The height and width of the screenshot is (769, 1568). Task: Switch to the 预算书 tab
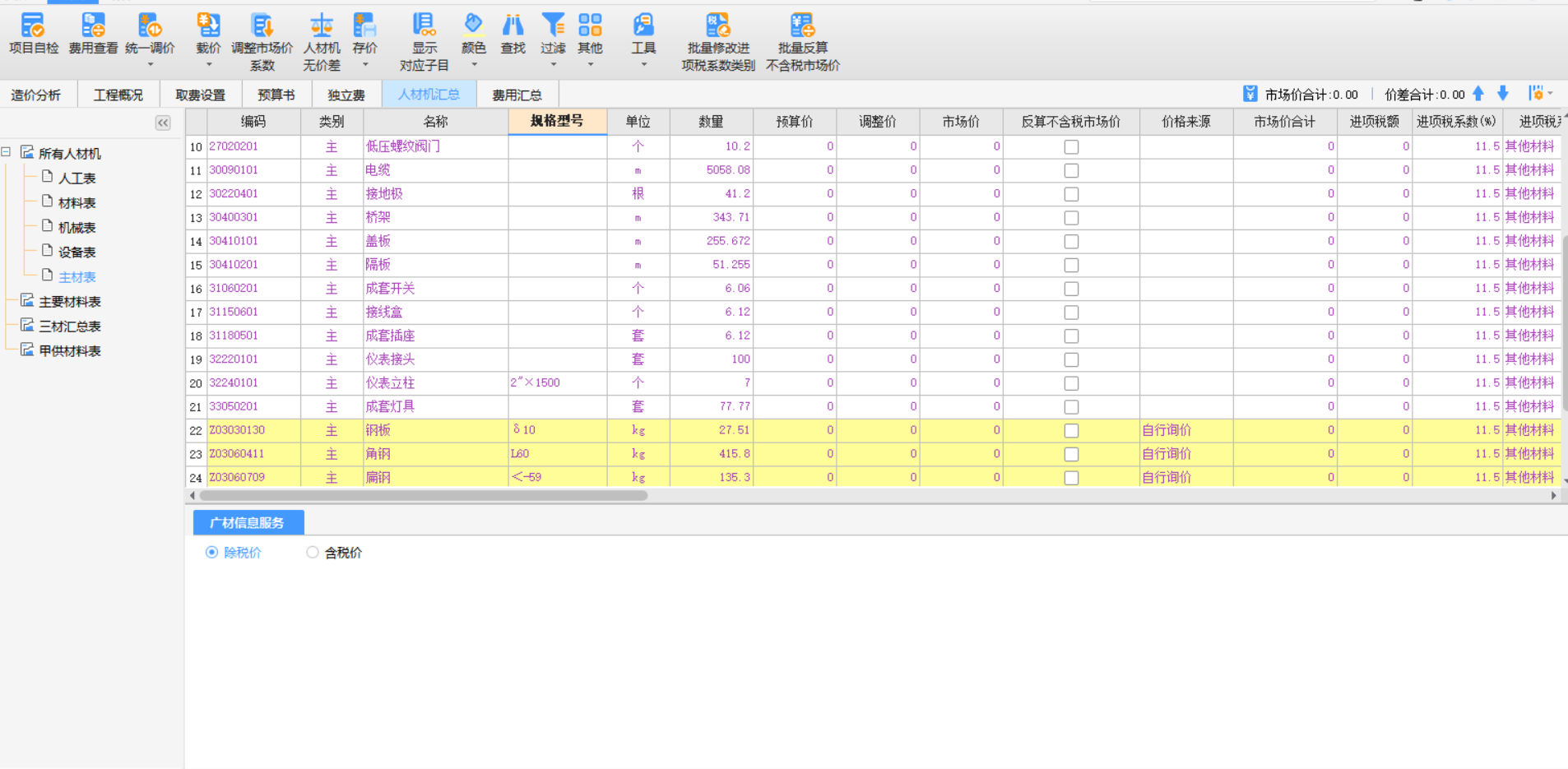click(x=276, y=95)
